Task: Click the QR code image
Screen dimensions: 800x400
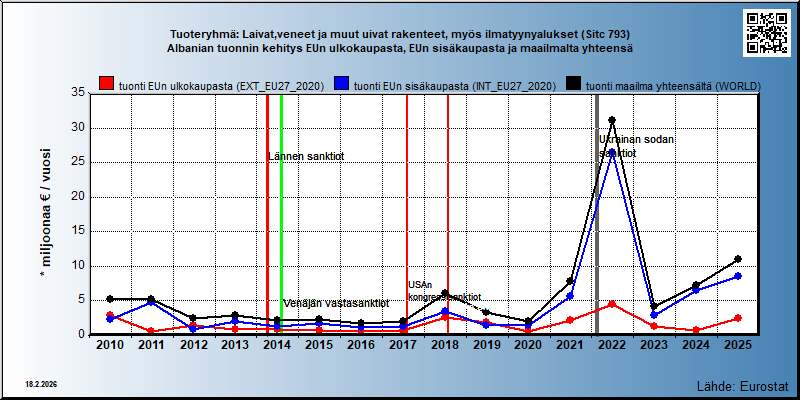Action: tap(766, 33)
